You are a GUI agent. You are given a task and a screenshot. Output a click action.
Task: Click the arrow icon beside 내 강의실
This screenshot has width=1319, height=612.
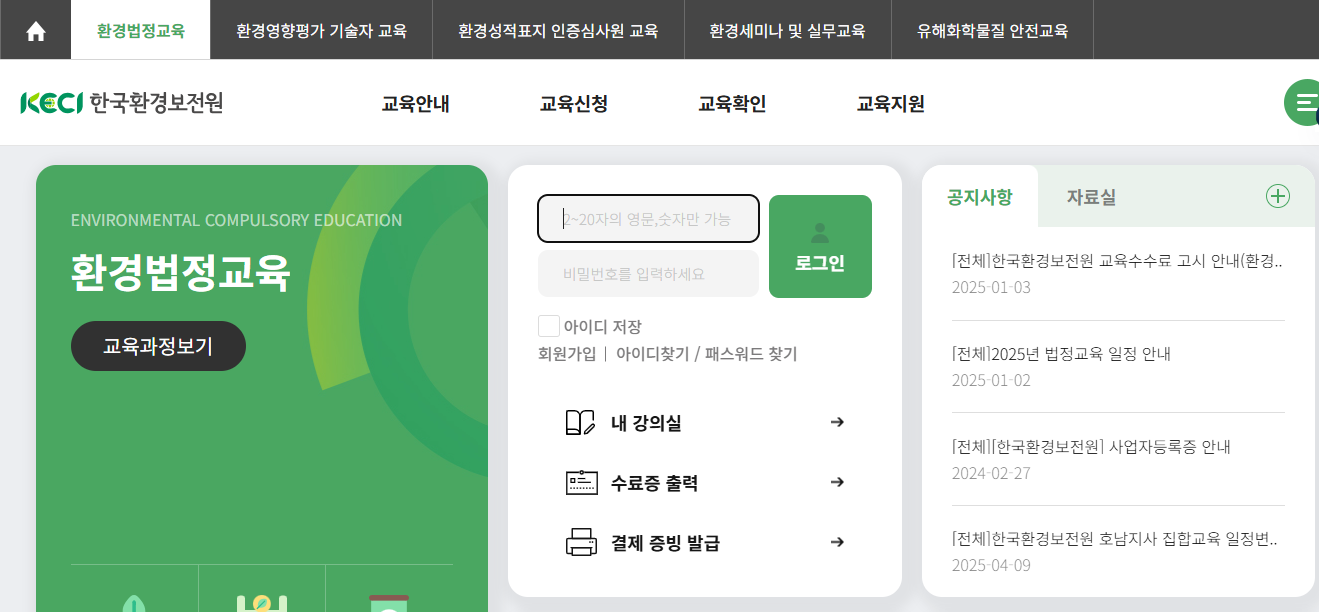tap(836, 422)
